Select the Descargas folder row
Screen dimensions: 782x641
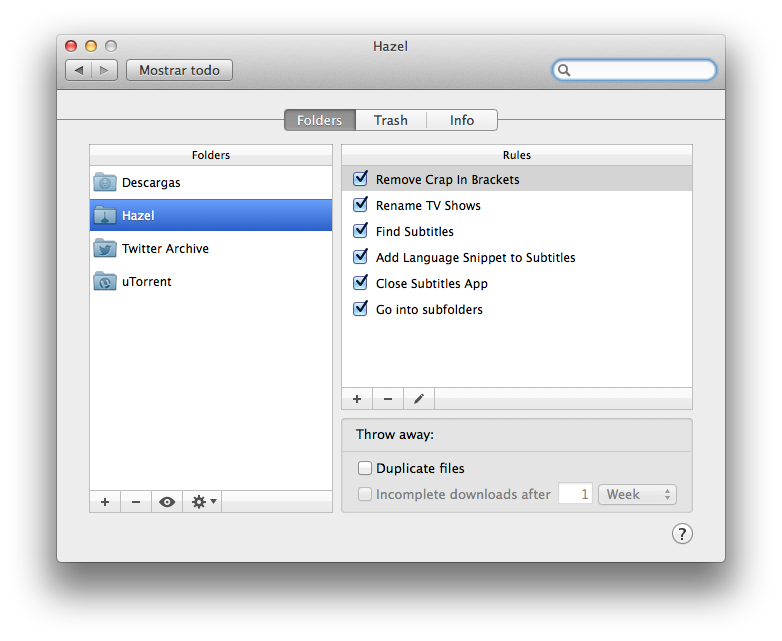211,183
